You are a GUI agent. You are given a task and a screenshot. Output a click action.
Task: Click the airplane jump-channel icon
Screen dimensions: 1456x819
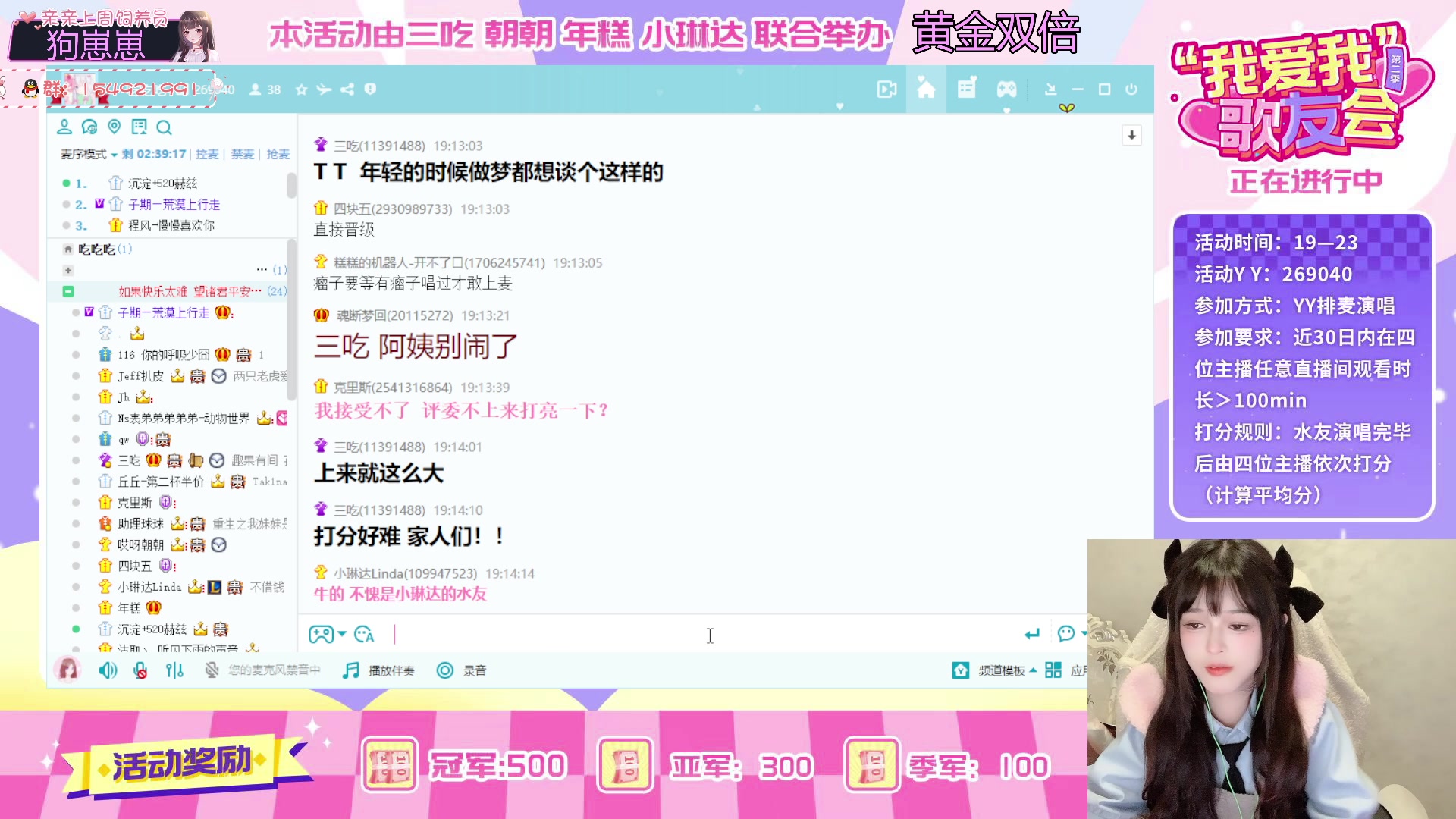[x=324, y=89]
